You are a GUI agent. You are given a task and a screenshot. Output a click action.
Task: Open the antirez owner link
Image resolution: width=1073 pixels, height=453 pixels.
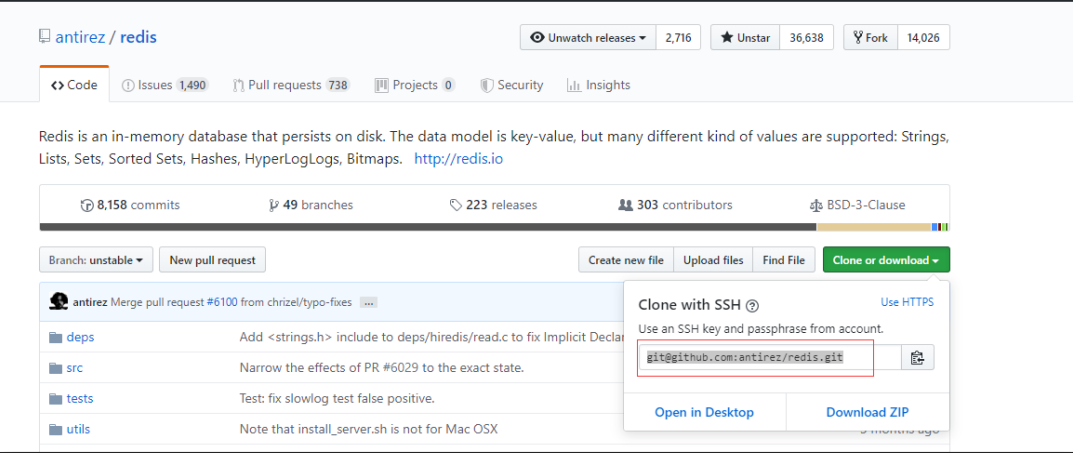(80, 37)
